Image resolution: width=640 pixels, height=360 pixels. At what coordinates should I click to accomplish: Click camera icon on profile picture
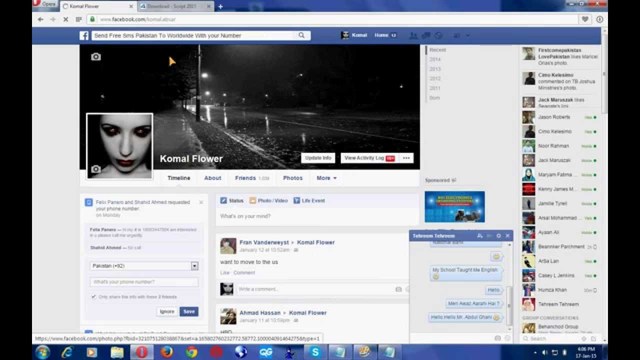tap(96, 169)
